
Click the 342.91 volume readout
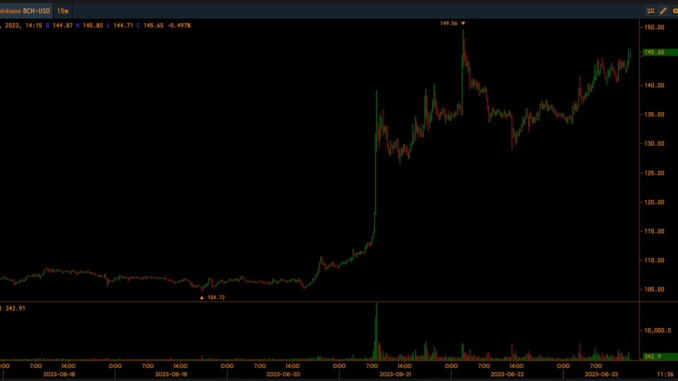[15, 308]
